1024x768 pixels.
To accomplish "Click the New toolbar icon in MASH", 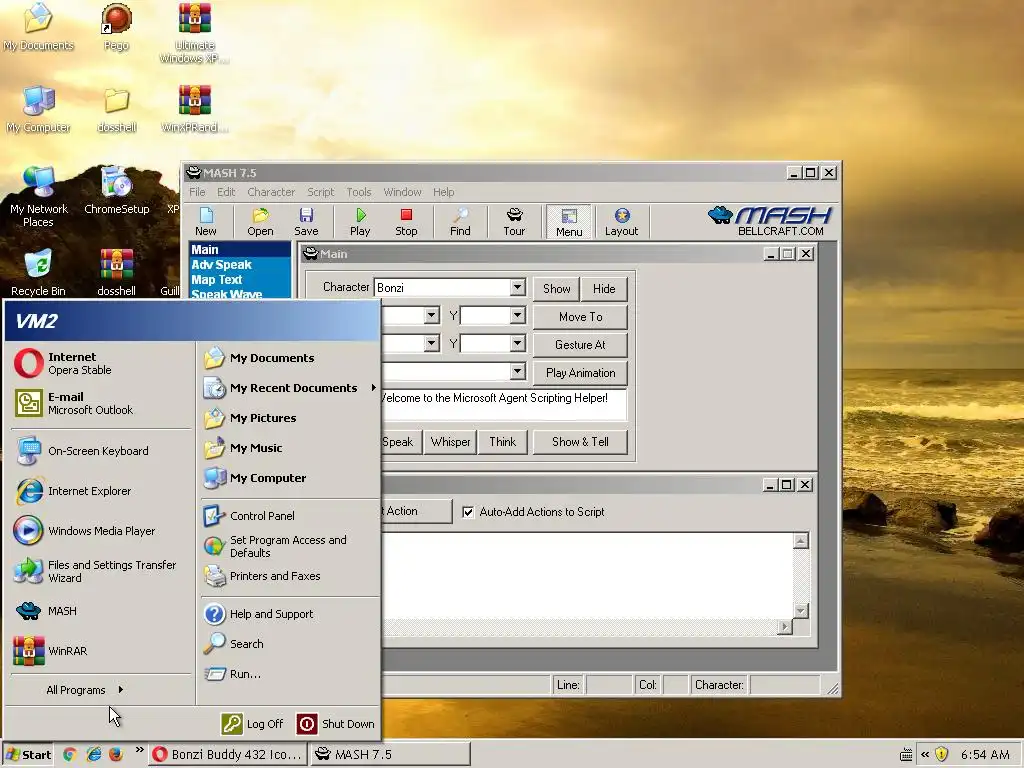I will tap(206, 222).
